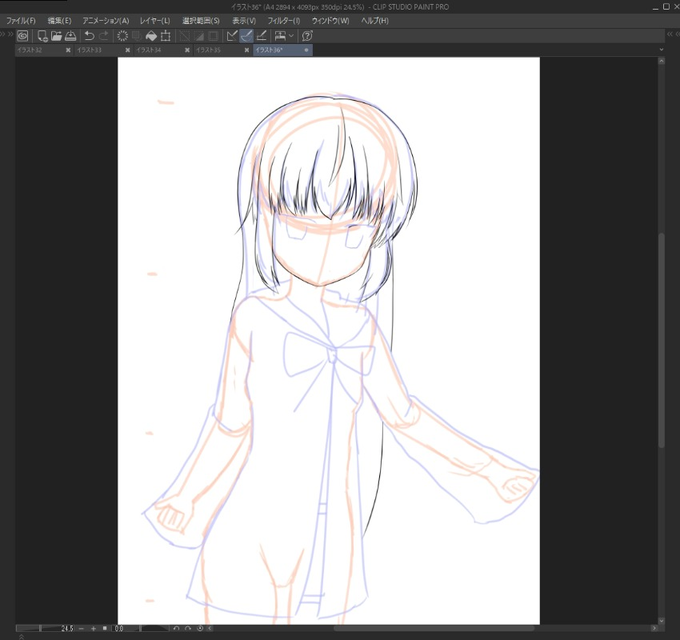Click the Tablet/device settings icon
This screenshot has height=640, width=680.
tap(281, 36)
